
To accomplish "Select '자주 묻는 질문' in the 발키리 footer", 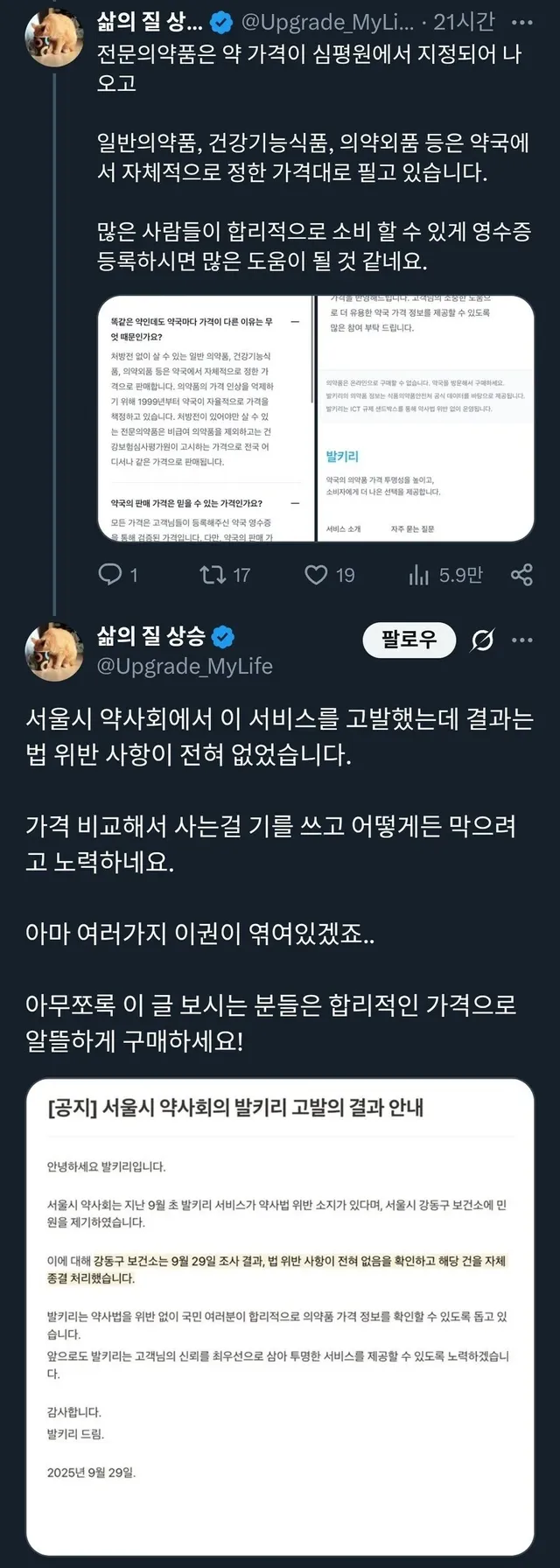I will [412, 529].
